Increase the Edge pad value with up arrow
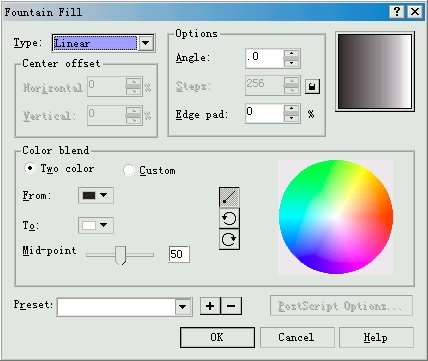The image size is (428, 361). [x=292, y=109]
